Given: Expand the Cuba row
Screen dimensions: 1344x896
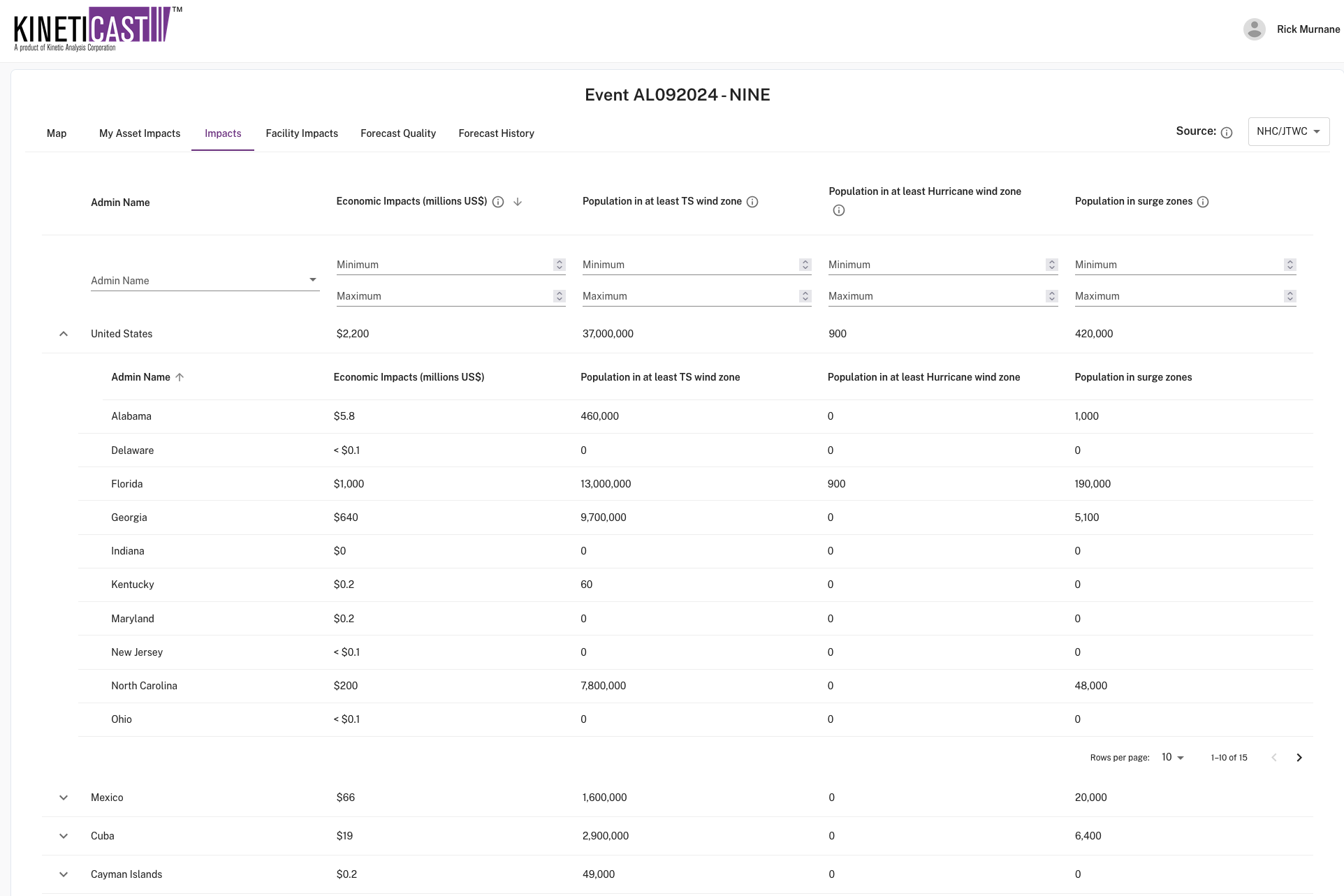Looking at the screenshot, I should click(x=64, y=836).
